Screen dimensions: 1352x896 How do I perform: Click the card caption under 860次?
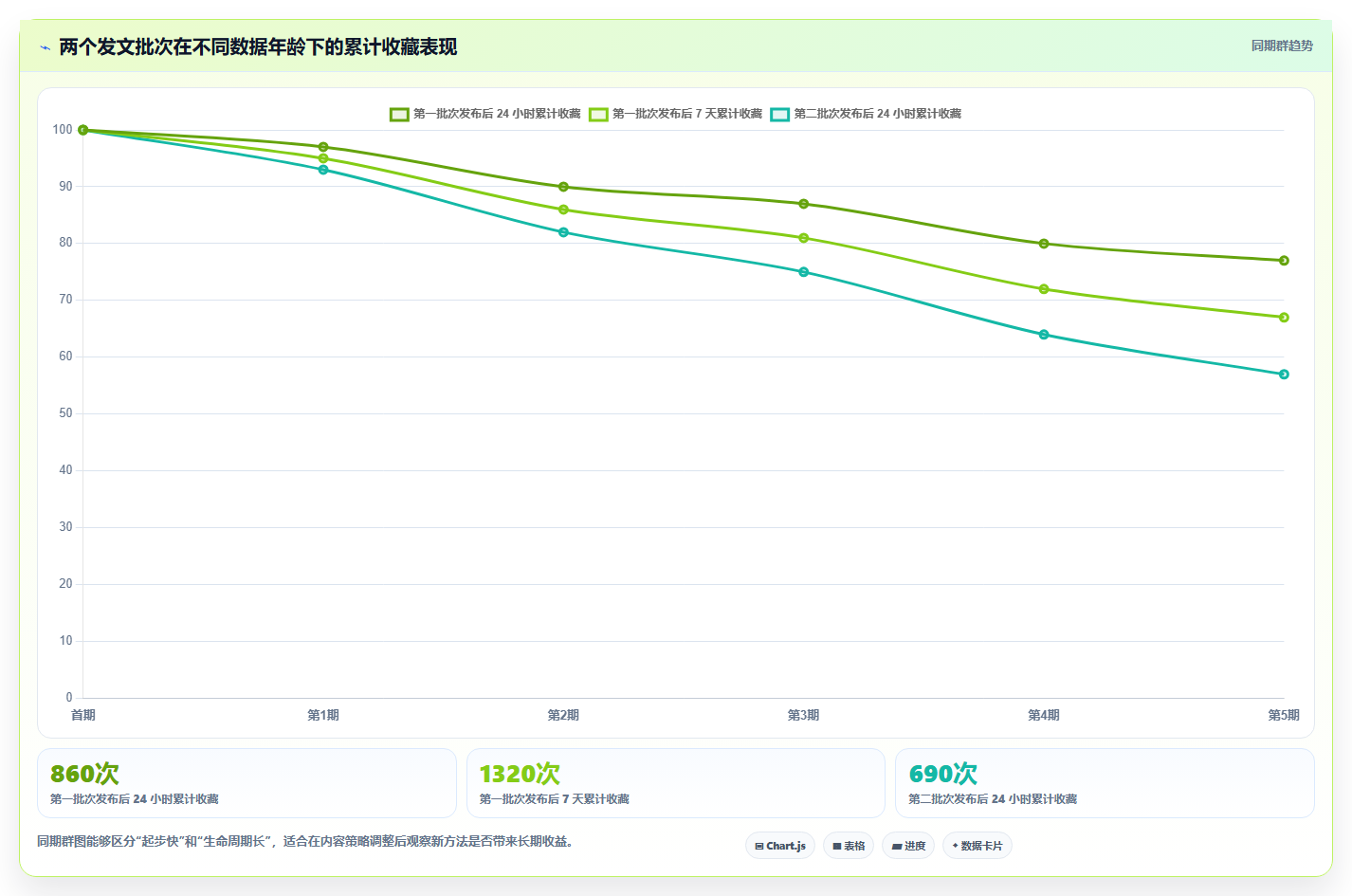(x=135, y=799)
